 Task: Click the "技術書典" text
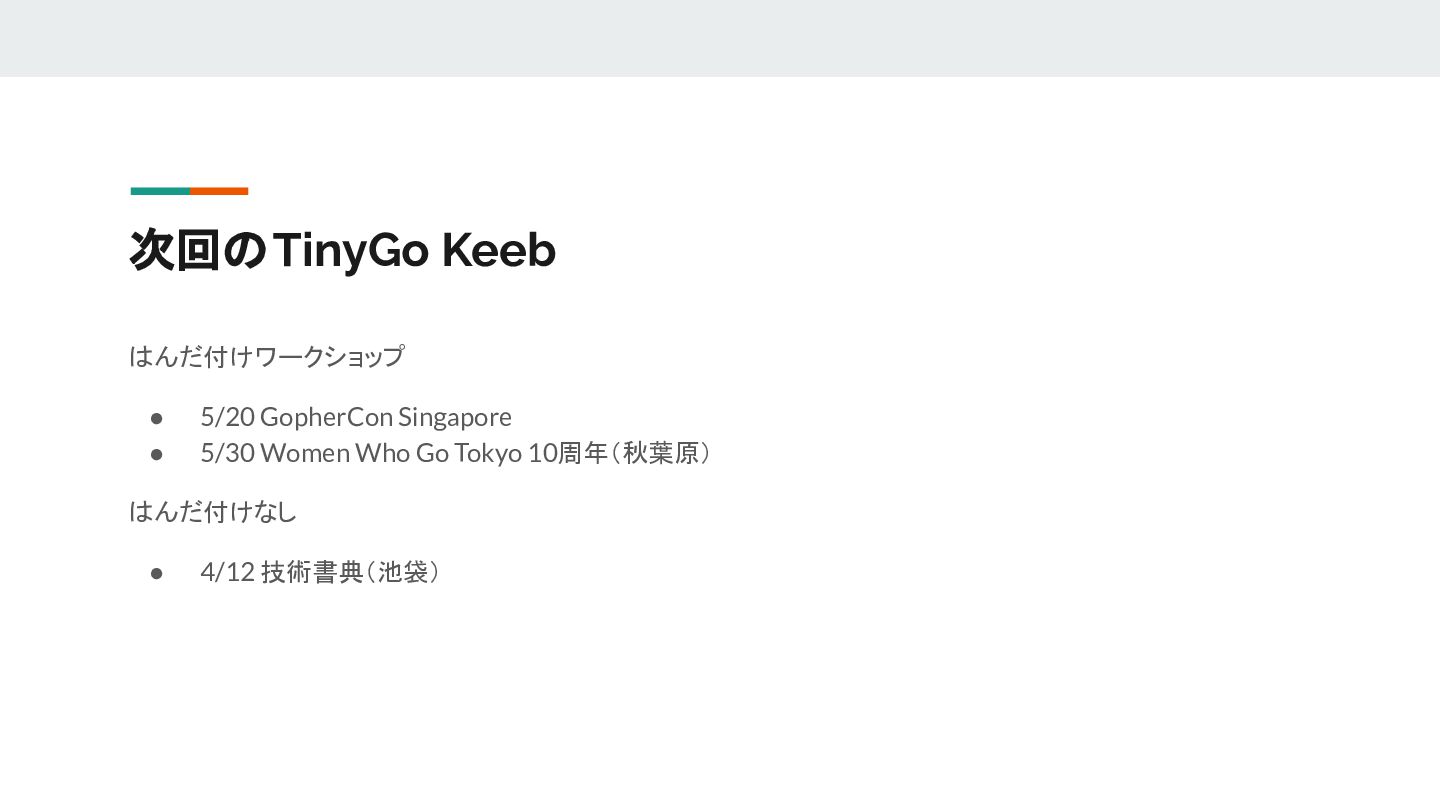(x=311, y=573)
